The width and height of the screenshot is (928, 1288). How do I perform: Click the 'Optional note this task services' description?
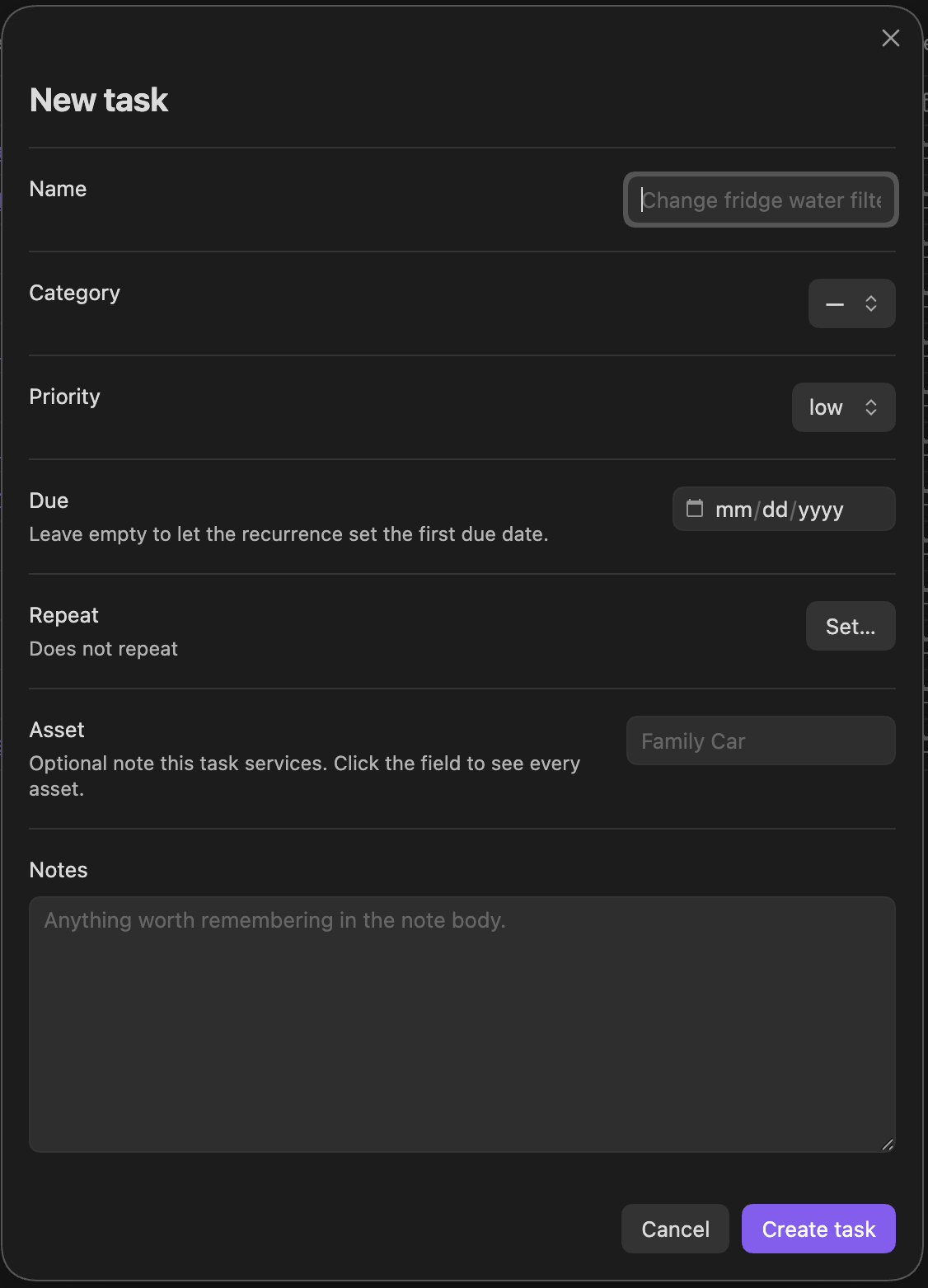(305, 776)
